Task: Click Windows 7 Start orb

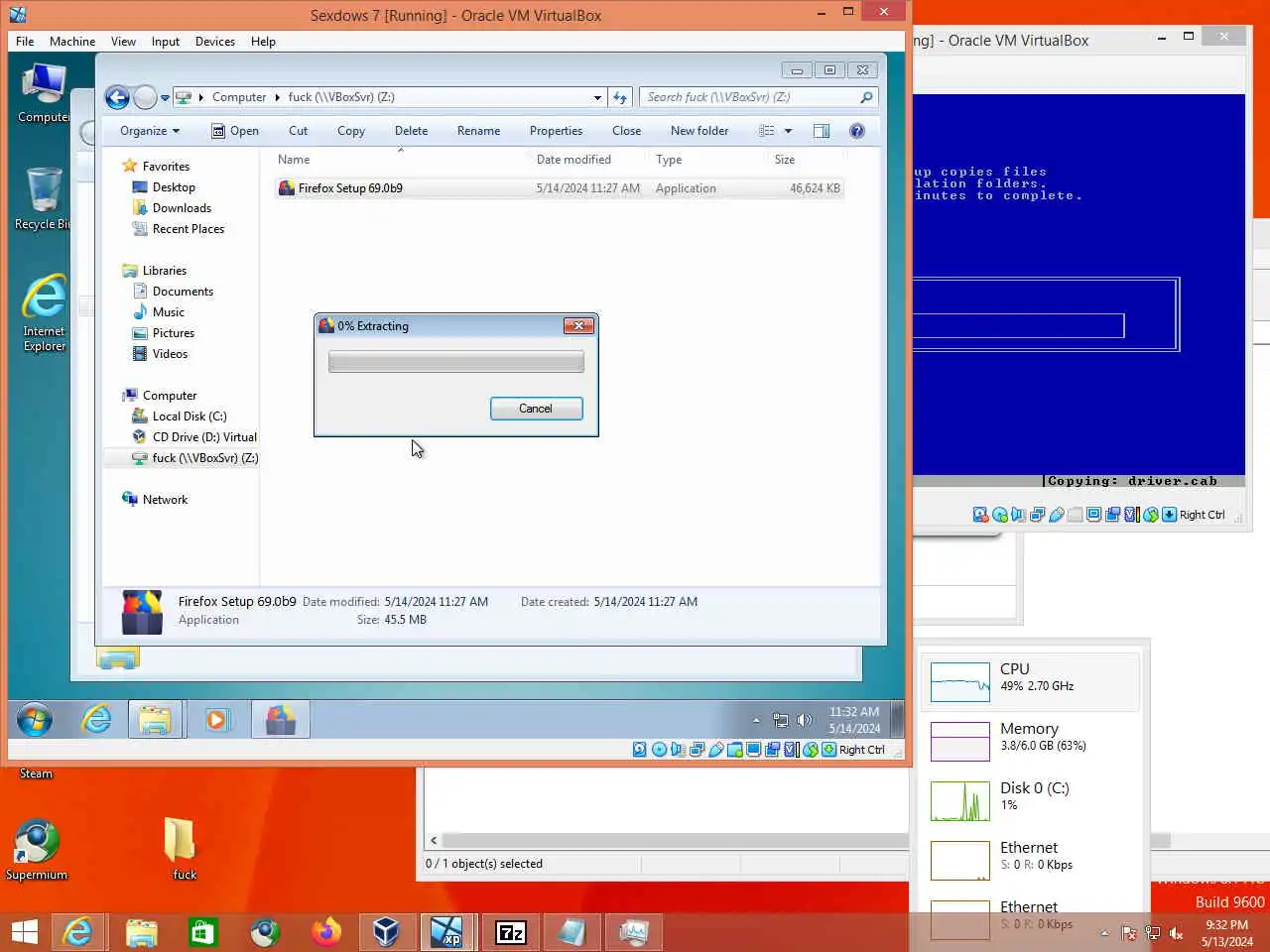Action: (x=35, y=720)
